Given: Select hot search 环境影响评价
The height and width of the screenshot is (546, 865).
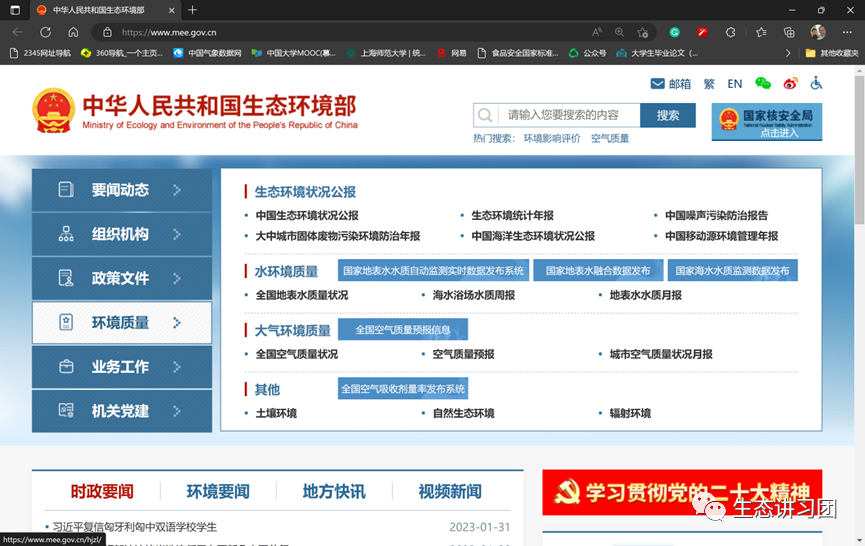Looking at the screenshot, I should [552, 138].
